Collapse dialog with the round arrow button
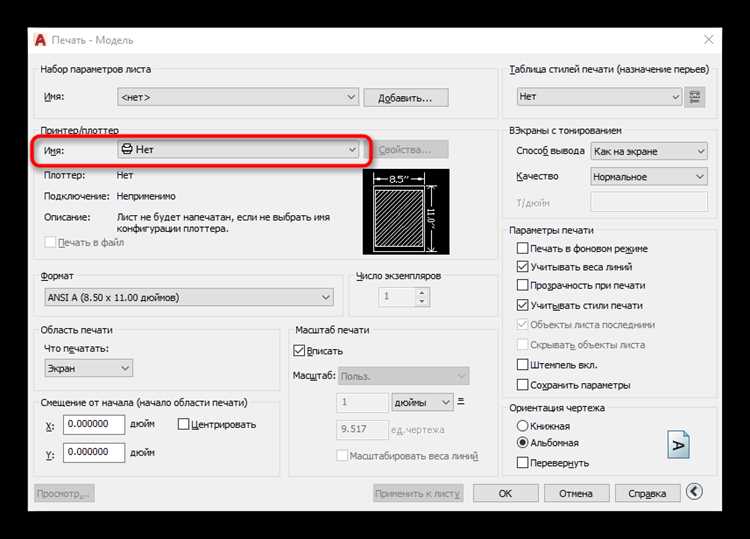750x539 pixels. 694,492
